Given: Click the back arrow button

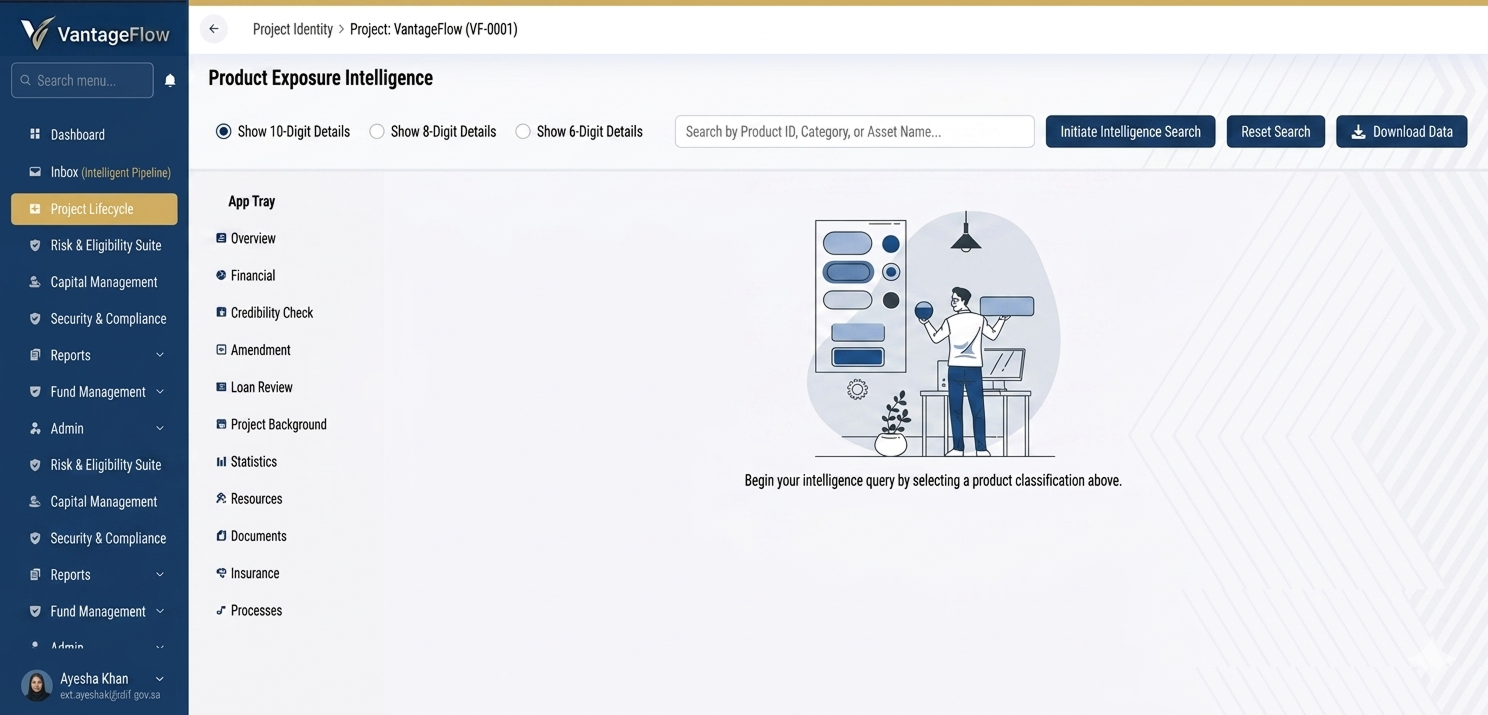Looking at the screenshot, I should [214, 29].
